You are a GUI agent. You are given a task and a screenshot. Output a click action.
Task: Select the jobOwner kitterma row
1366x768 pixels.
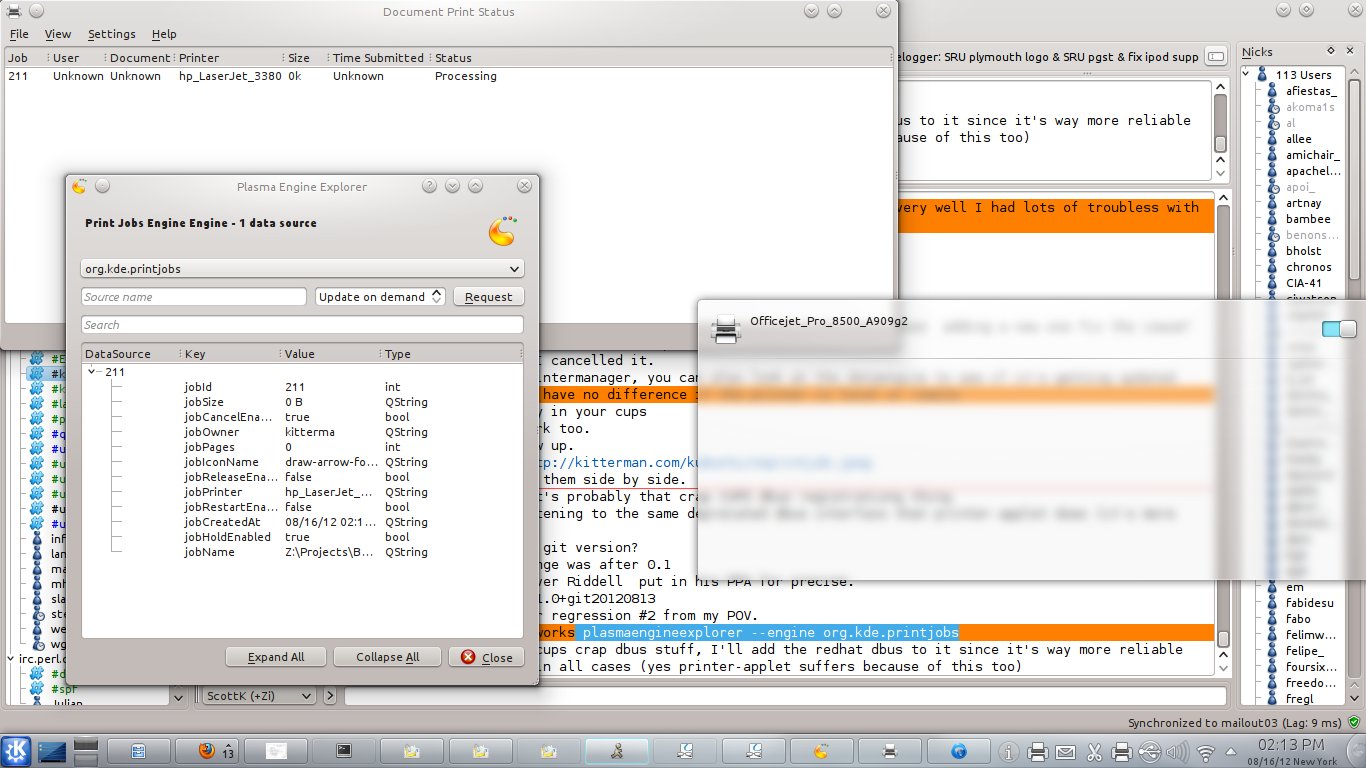(x=302, y=432)
